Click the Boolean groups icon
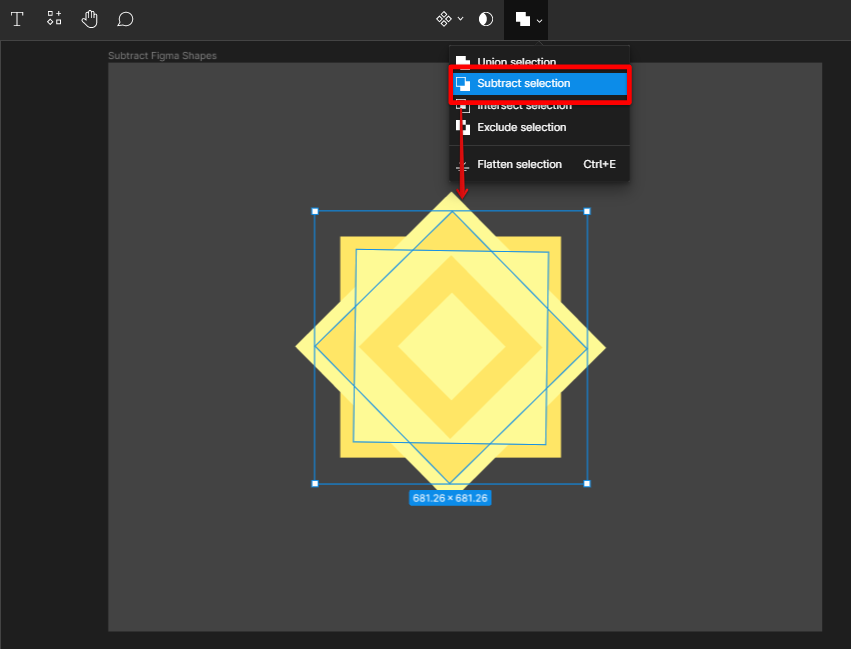The height and width of the screenshot is (649, 851). [x=522, y=19]
